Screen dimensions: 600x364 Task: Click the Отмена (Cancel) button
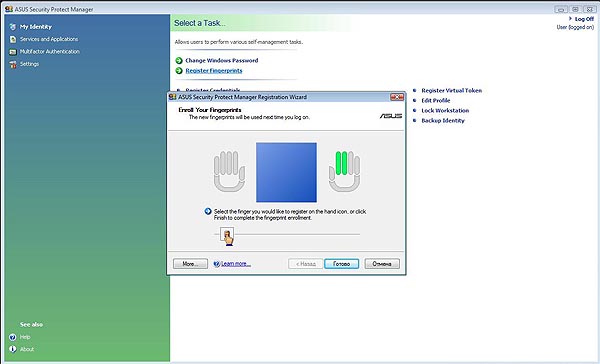382,264
